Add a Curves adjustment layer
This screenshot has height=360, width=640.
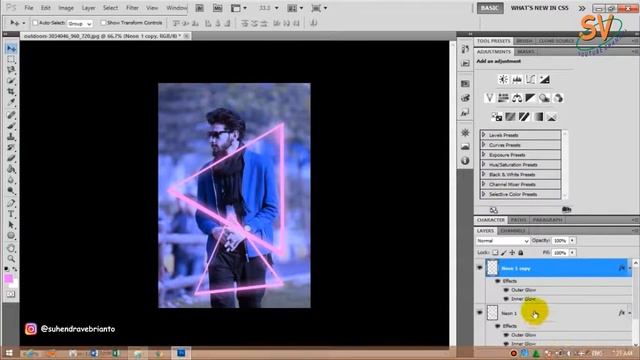531,80
